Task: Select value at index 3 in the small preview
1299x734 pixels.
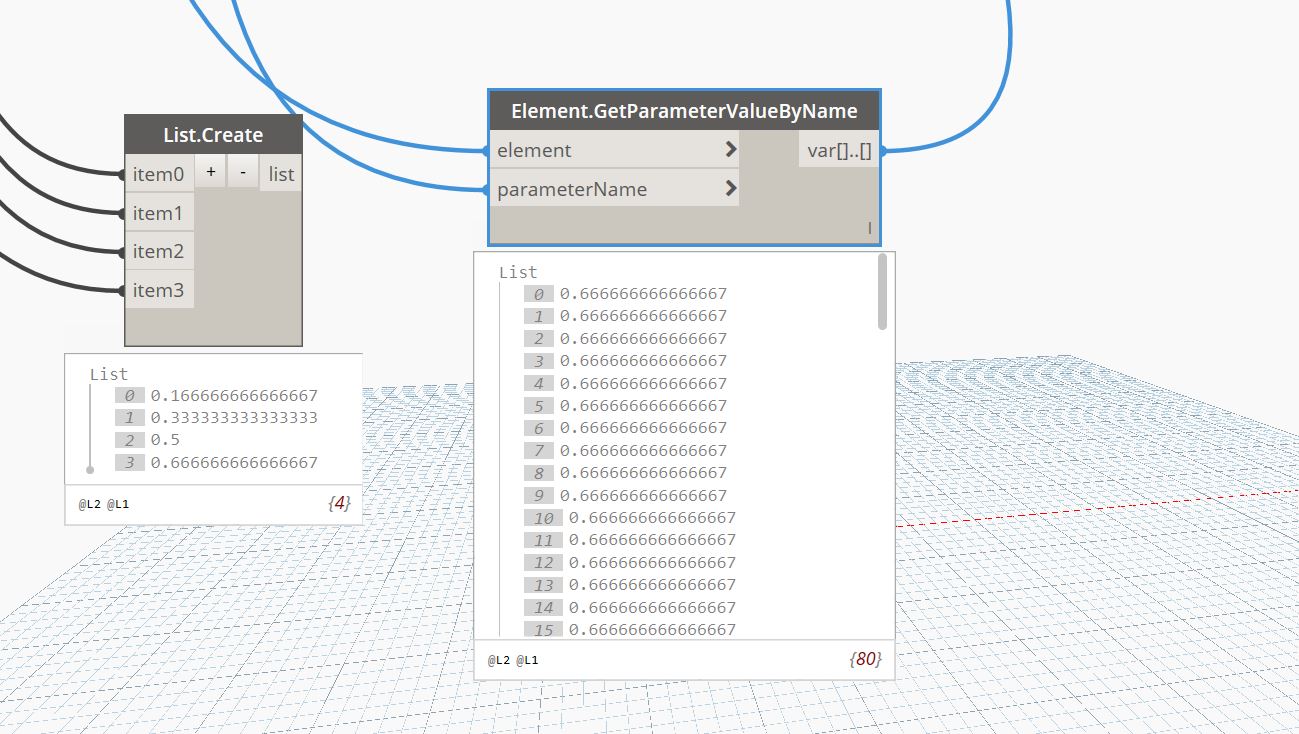Action: [234, 462]
